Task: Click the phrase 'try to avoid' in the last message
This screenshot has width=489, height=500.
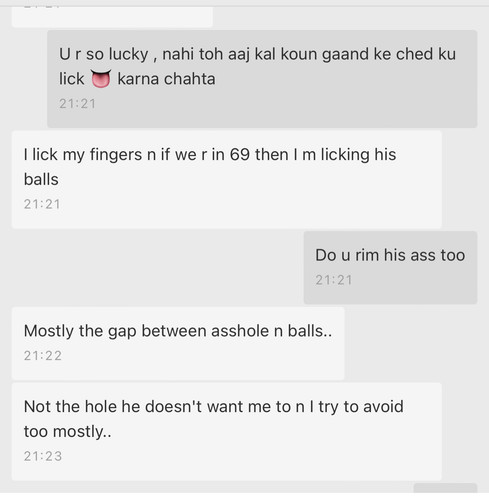Action: (361, 407)
